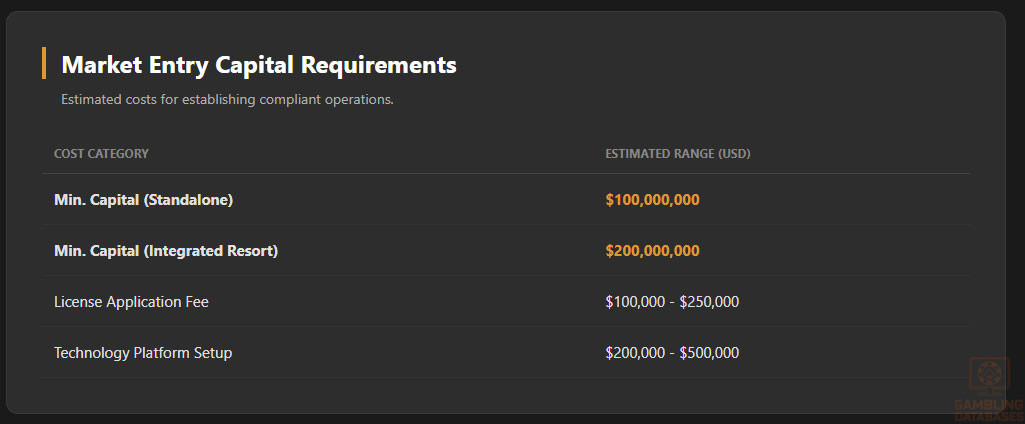
Task: Click the Estimated Range (USD) column header
Action: 677,154
